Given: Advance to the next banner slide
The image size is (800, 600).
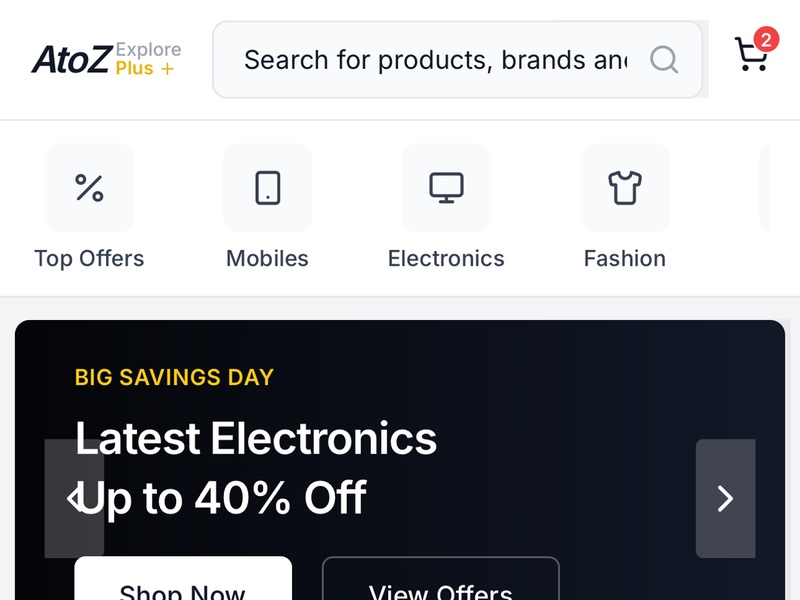Looking at the screenshot, I should click(725, 498).
